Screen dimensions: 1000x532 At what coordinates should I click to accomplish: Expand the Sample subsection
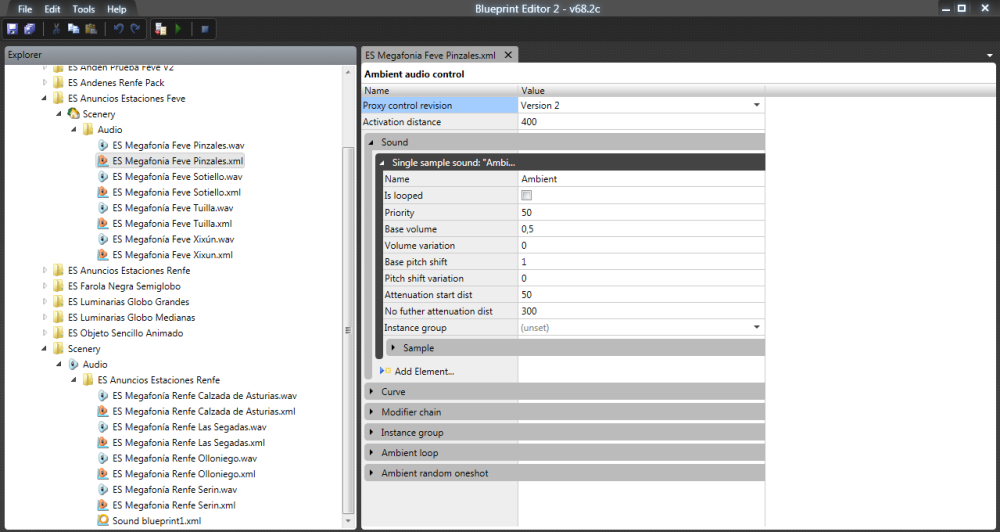[x=392, y=348]
